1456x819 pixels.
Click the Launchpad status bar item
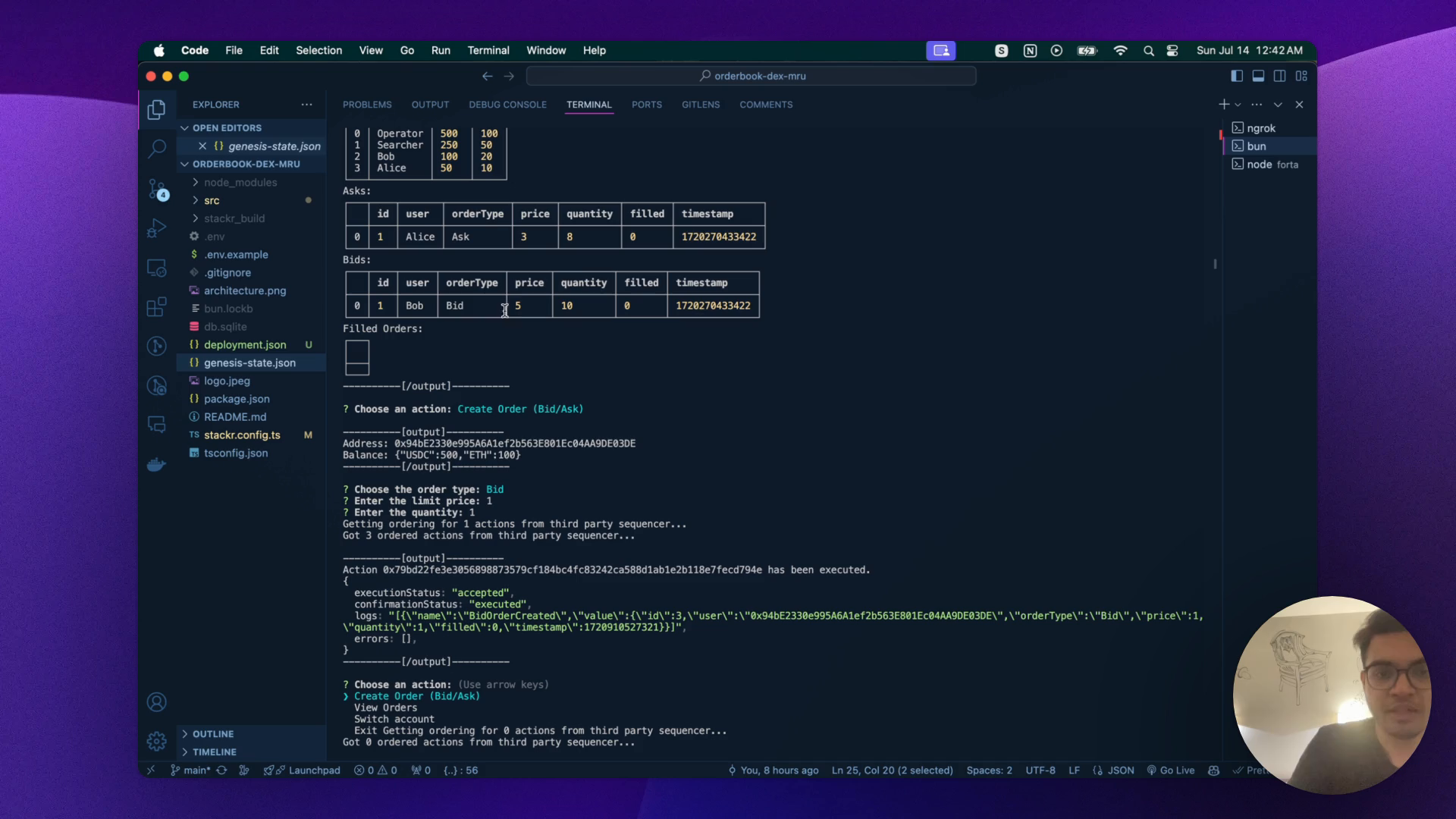(x=302, y=770)
